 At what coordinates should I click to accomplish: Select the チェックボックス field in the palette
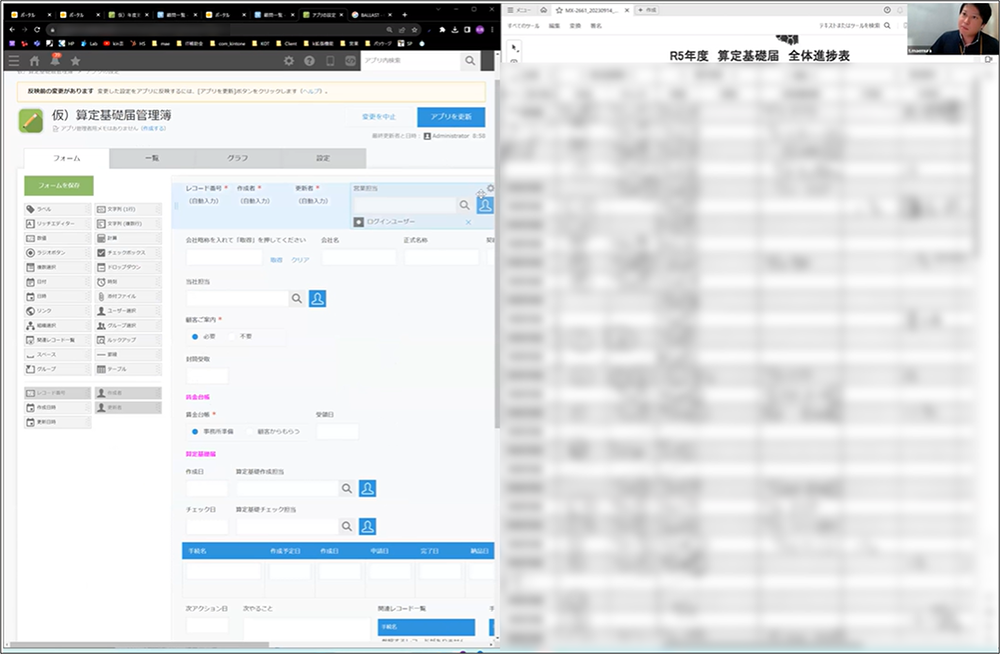(128, 253)
